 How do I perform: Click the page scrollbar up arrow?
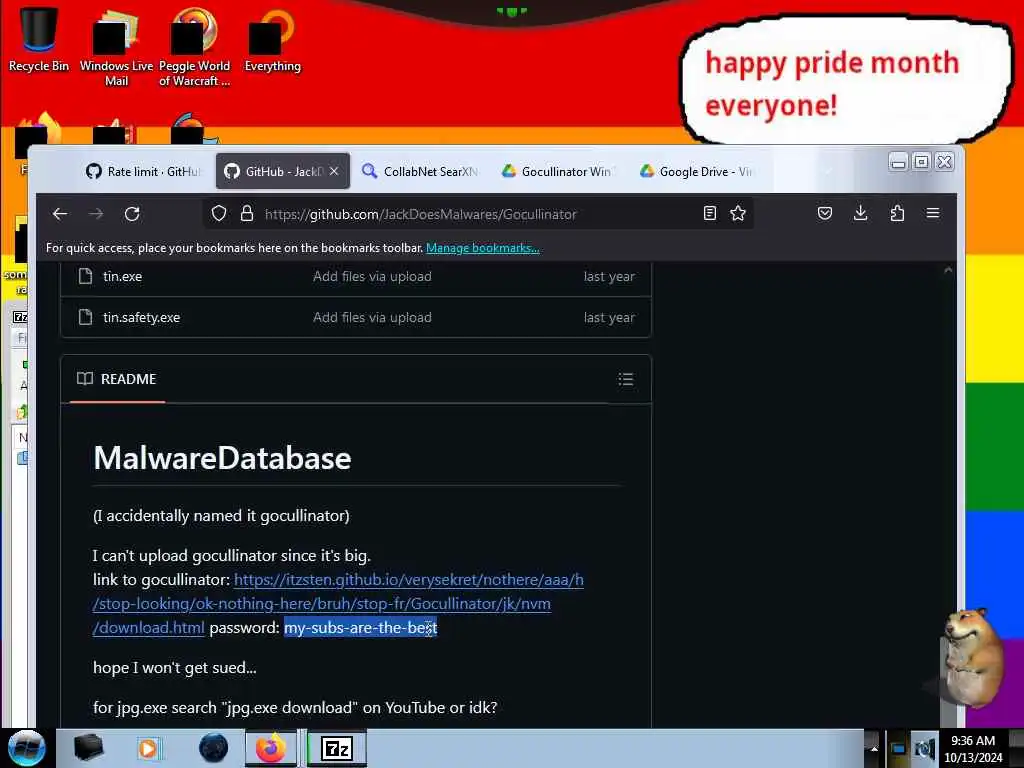click(948, 270)
